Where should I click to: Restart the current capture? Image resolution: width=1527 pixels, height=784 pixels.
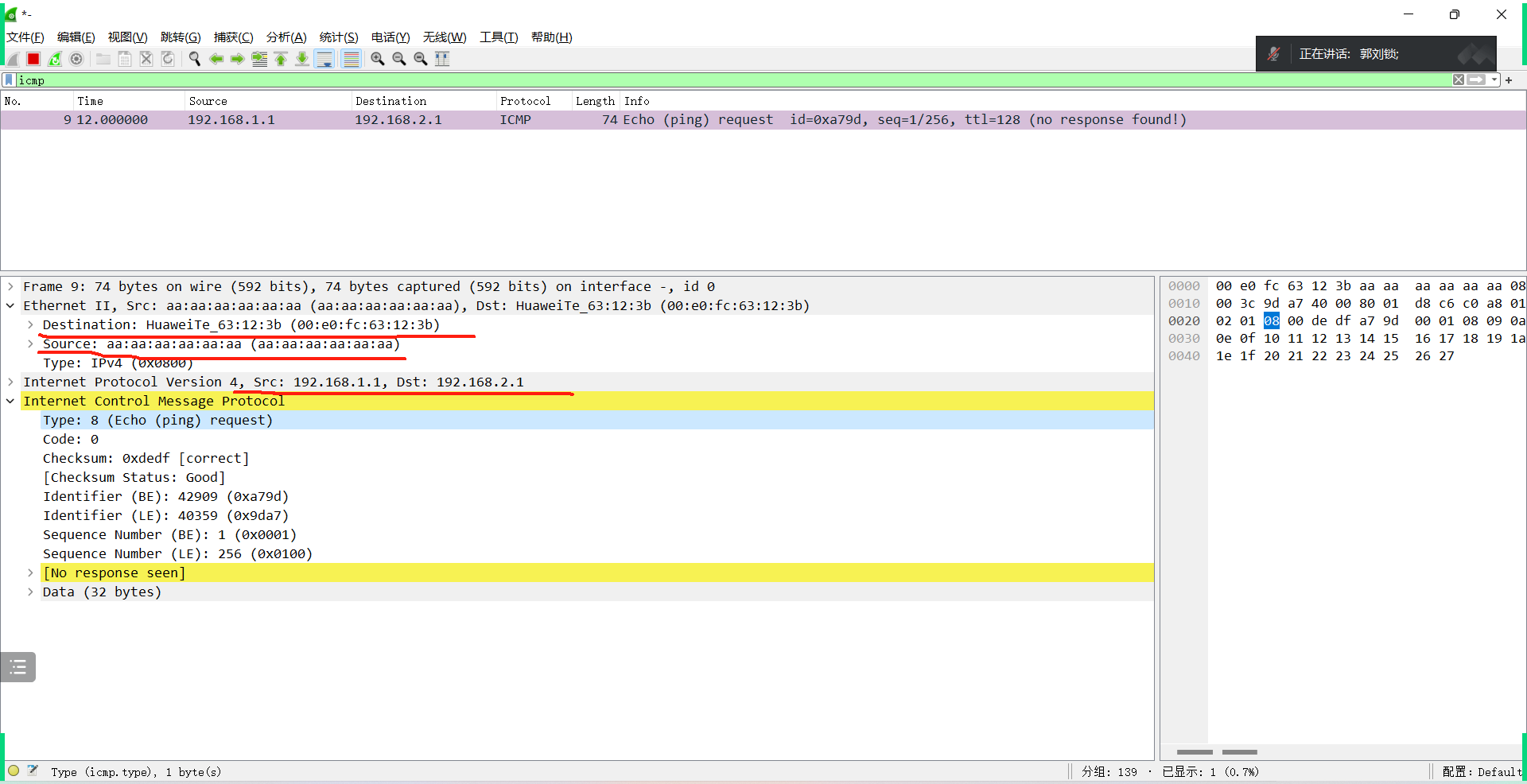coord(55,59)
